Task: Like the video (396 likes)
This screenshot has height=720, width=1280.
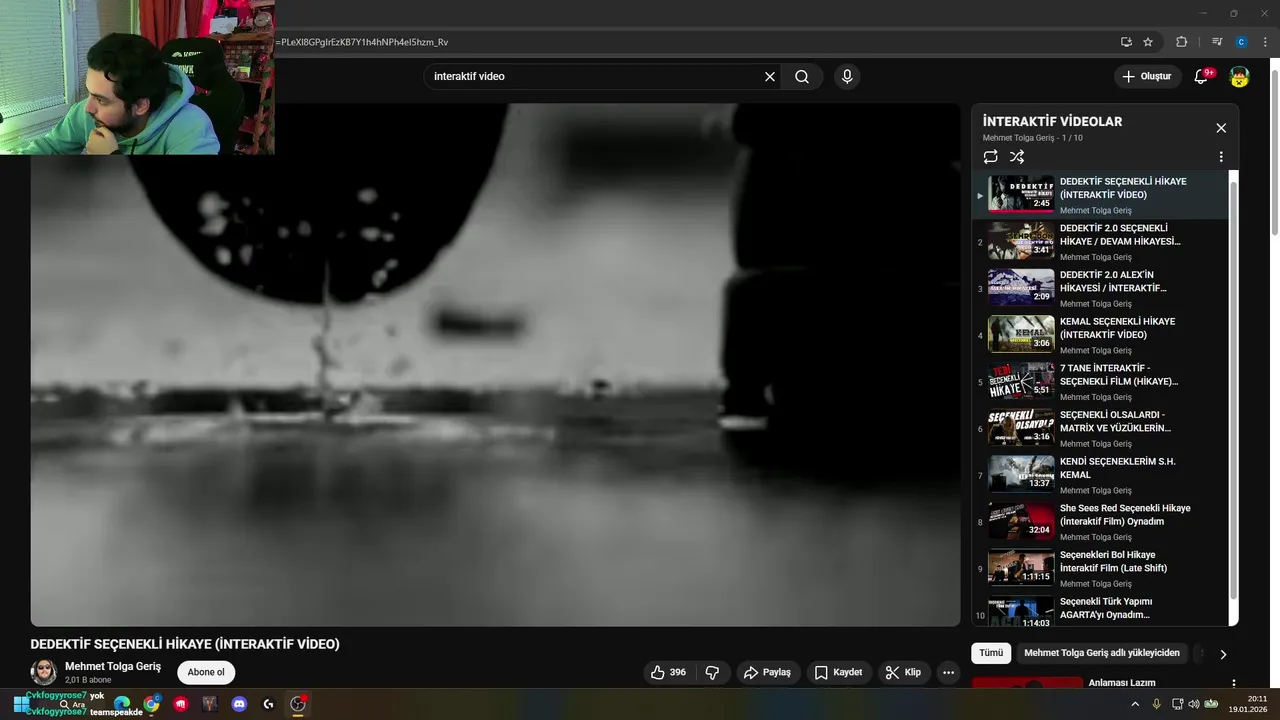Action: click(x=668, y=672)
